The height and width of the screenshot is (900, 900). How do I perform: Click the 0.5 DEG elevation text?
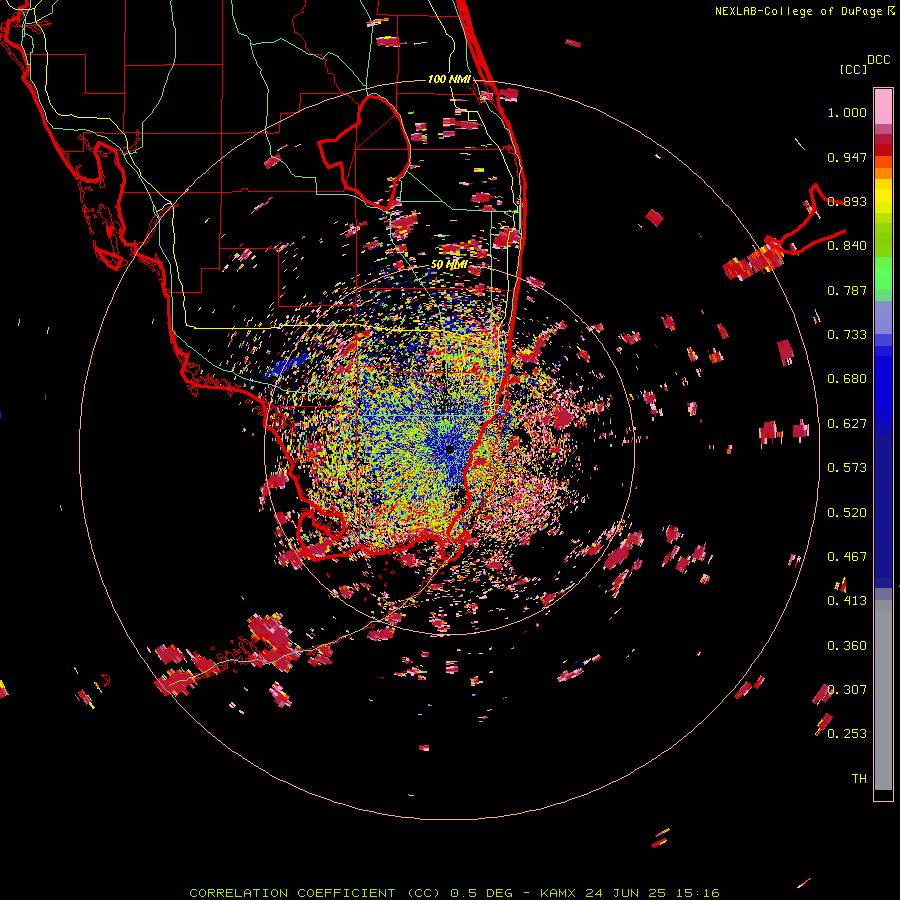coord(482,893)
